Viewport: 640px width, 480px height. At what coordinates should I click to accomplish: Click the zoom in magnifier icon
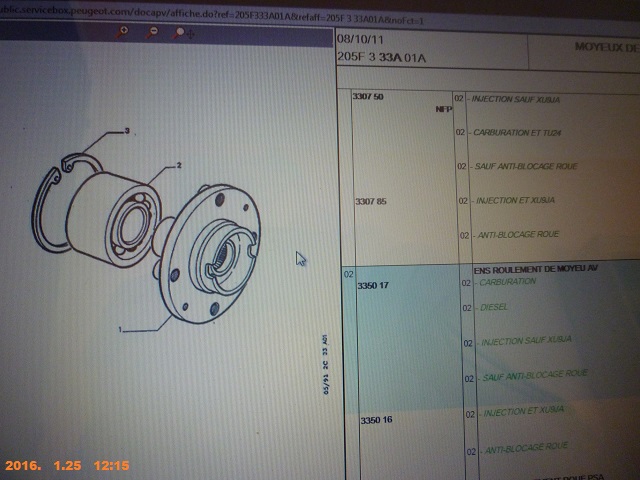[x=122, y=32]
